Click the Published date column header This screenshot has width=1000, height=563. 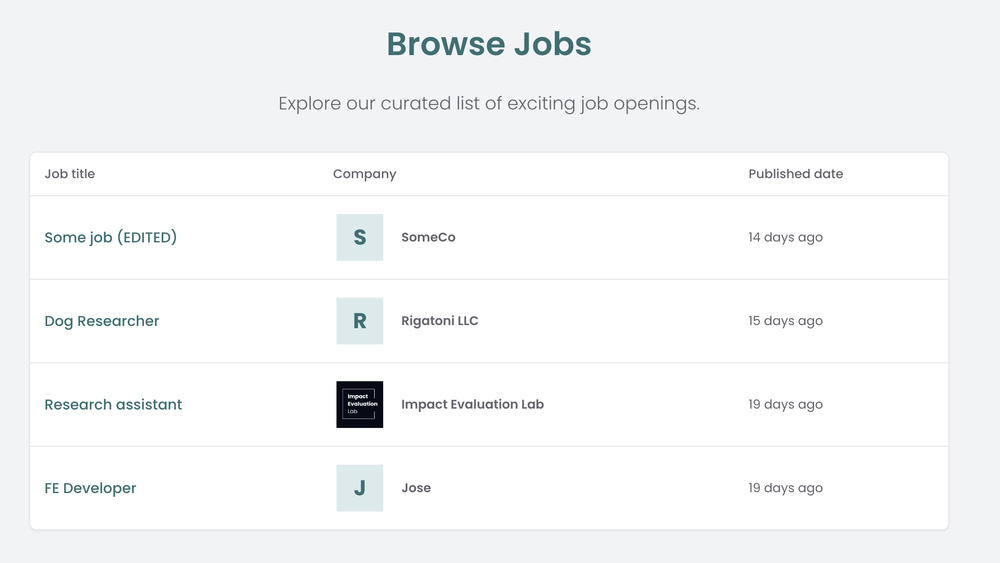coord(795,173)
